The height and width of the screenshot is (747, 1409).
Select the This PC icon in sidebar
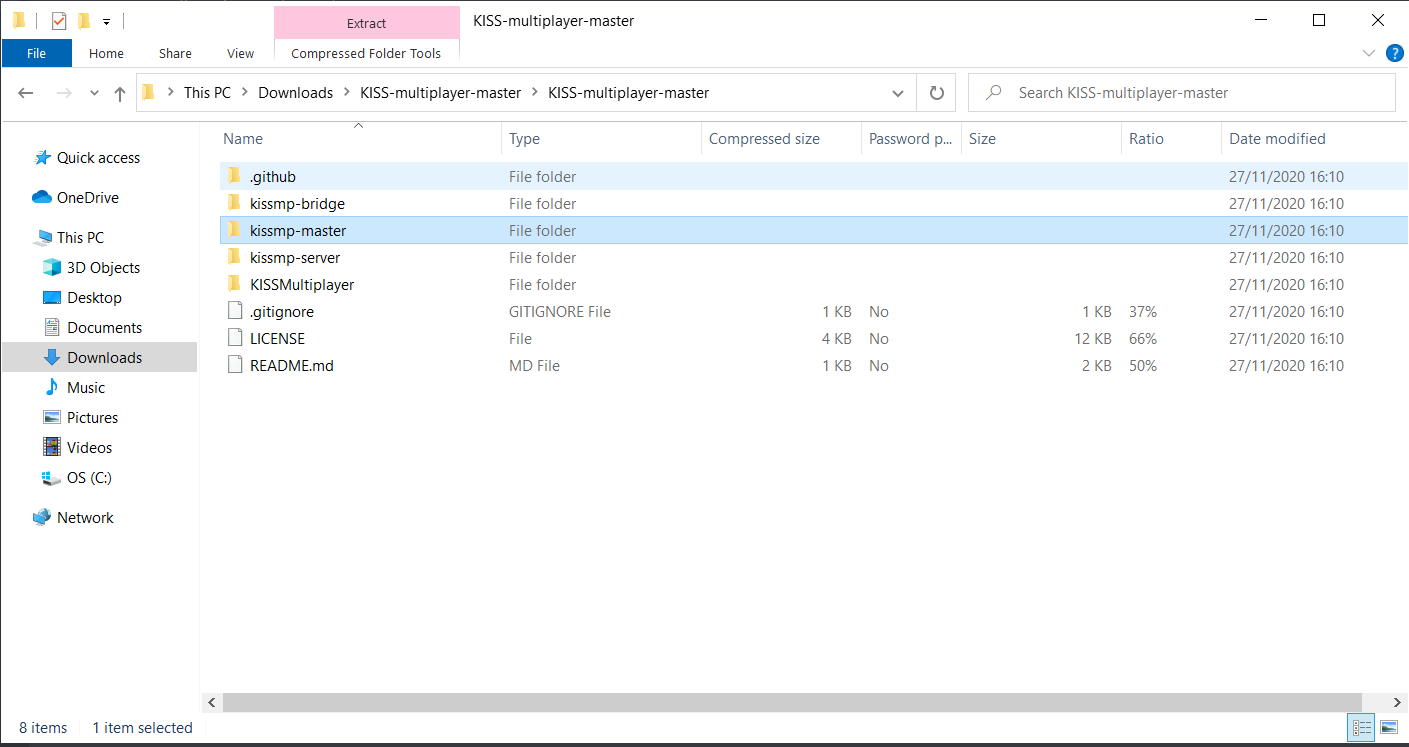point(42,238)
